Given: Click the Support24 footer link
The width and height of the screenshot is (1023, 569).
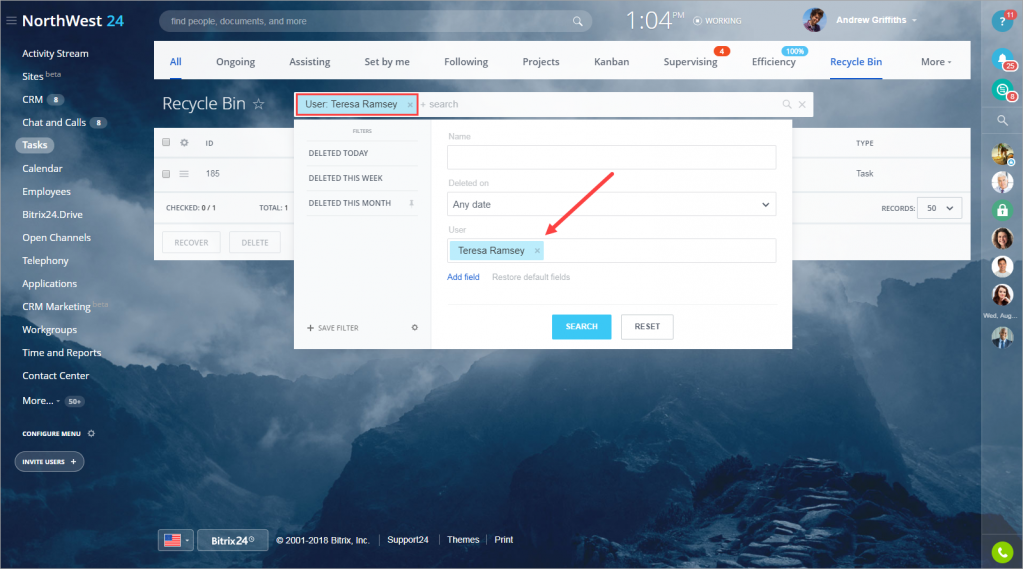Looking at the screenshot, I should [x=408, y=540].
